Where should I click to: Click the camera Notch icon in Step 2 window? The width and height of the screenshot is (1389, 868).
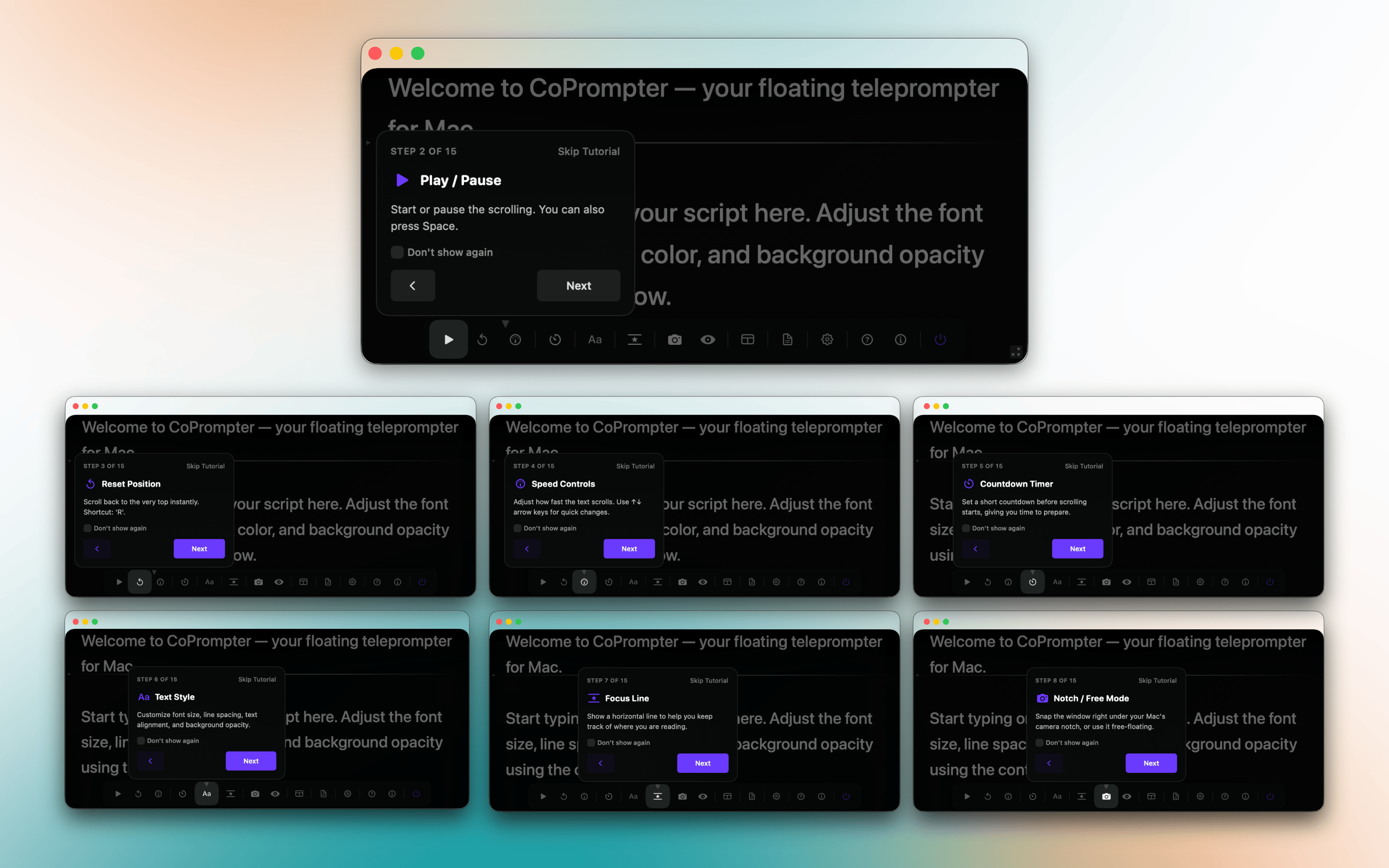[x=674, y=340]
